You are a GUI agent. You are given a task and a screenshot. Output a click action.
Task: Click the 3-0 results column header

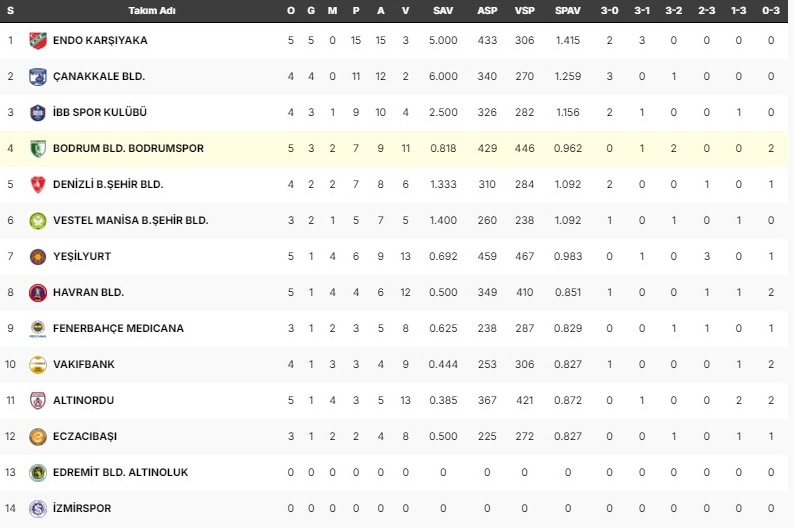609,9
